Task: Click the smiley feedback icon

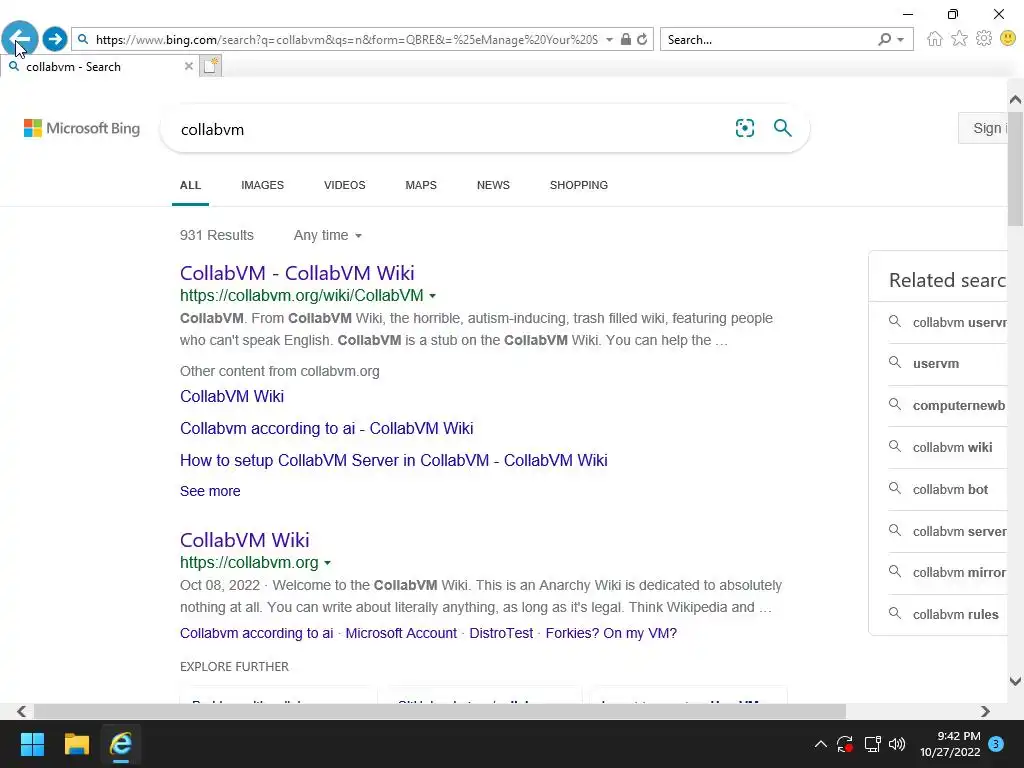Action: [x=1008, y=39]
